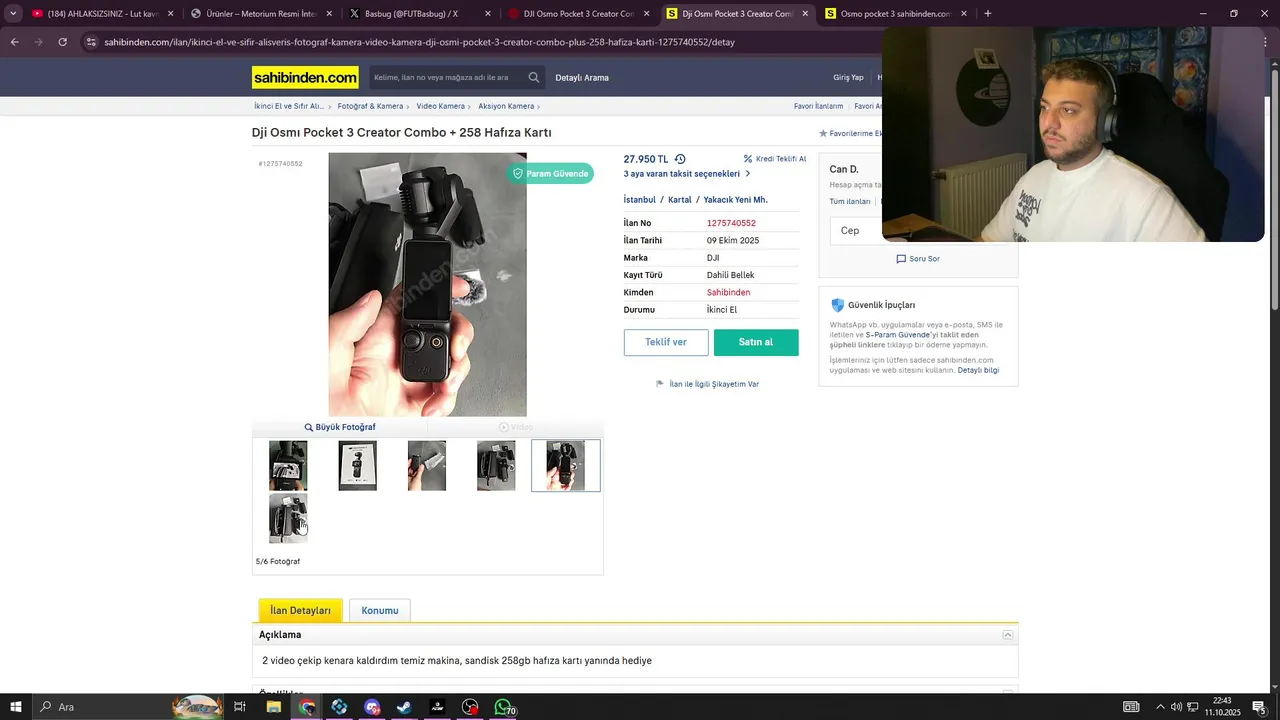Expand 3 aya varan taksit seçenekleri

pyautogui.click(x=687, y=174)
